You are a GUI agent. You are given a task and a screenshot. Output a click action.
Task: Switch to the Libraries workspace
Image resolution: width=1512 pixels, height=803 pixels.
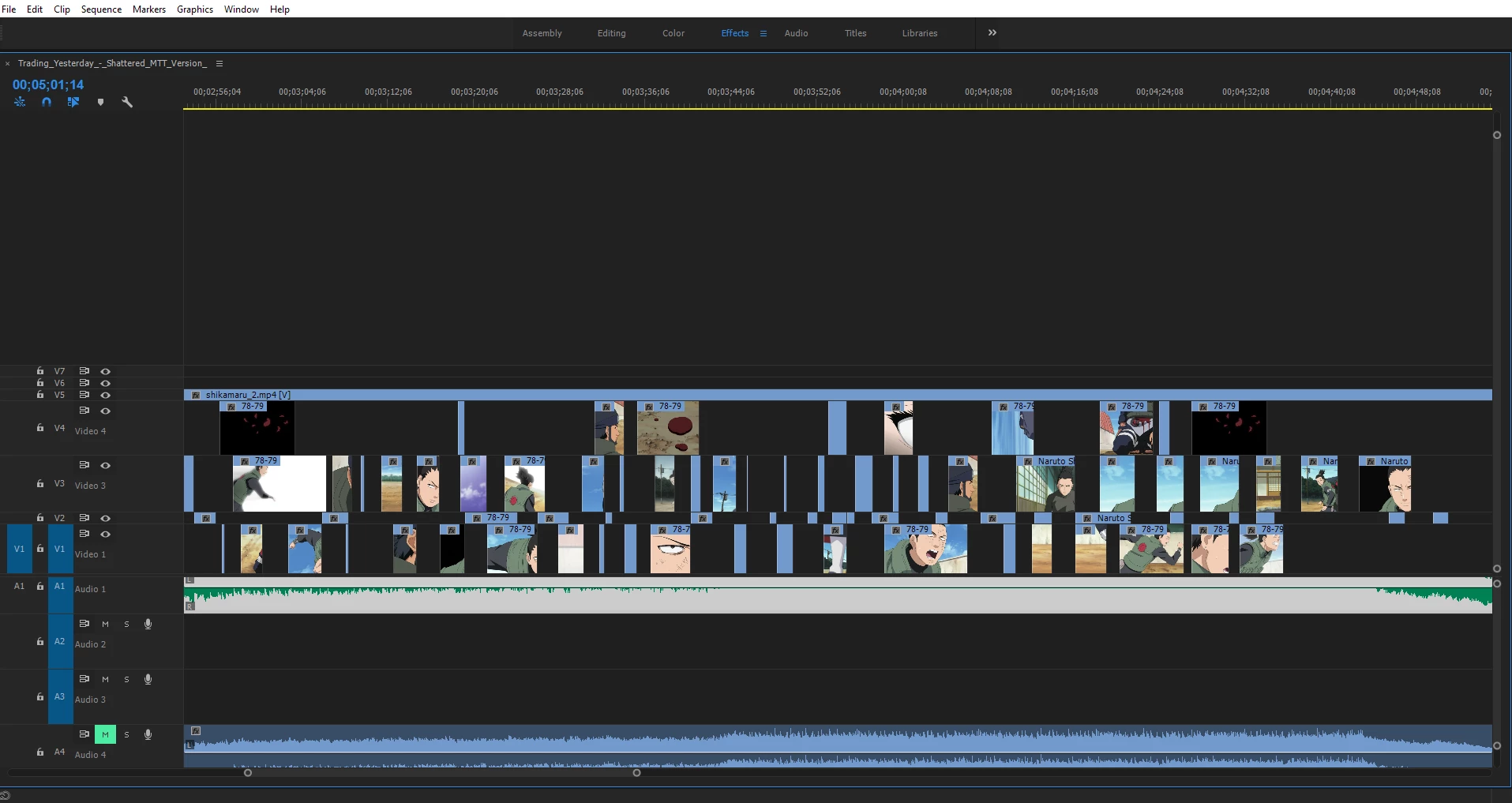(920, 33)
